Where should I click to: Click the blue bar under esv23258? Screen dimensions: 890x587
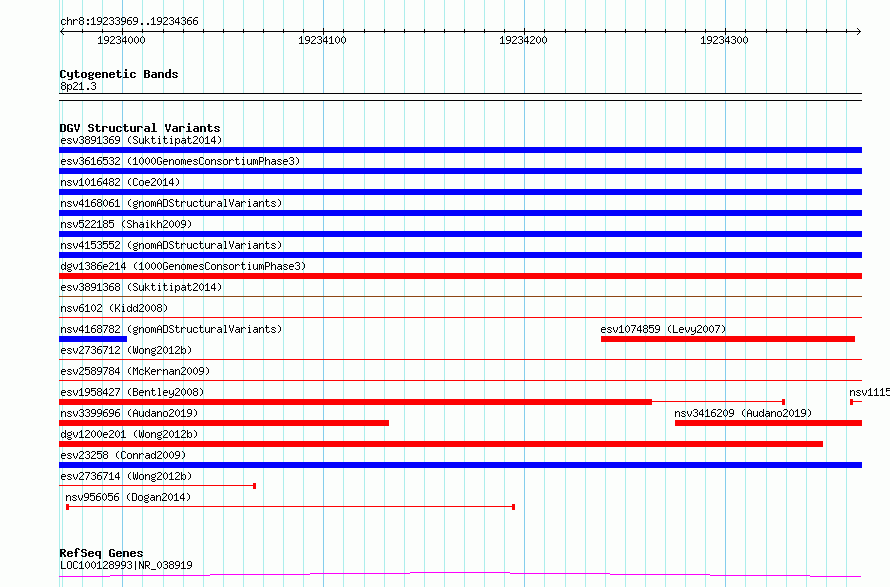[x=460, y=465]
